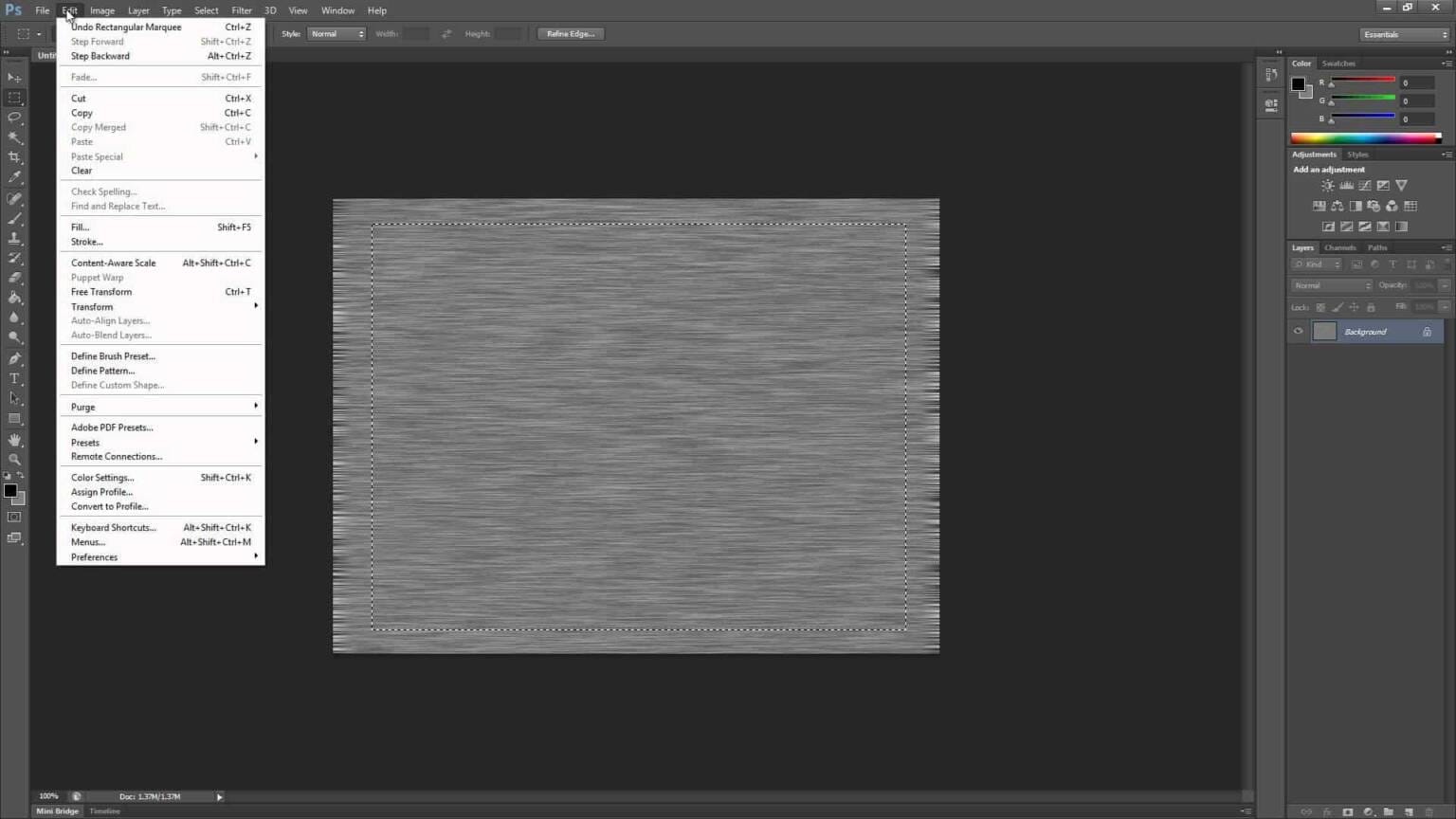The height and width of the screenshot is (819, 1456).
Task: Open the Mini Bridge panel
Action: click(x=56, y=810)
